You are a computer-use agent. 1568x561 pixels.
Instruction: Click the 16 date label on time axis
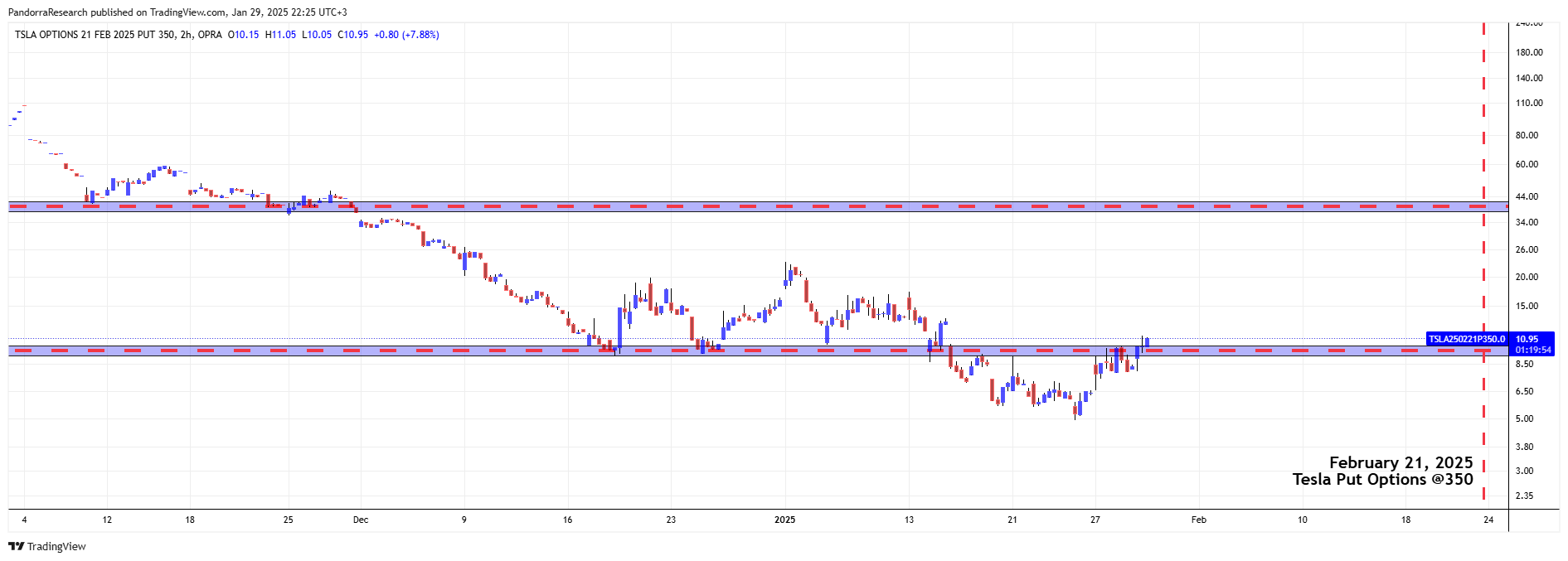point(567,520)
